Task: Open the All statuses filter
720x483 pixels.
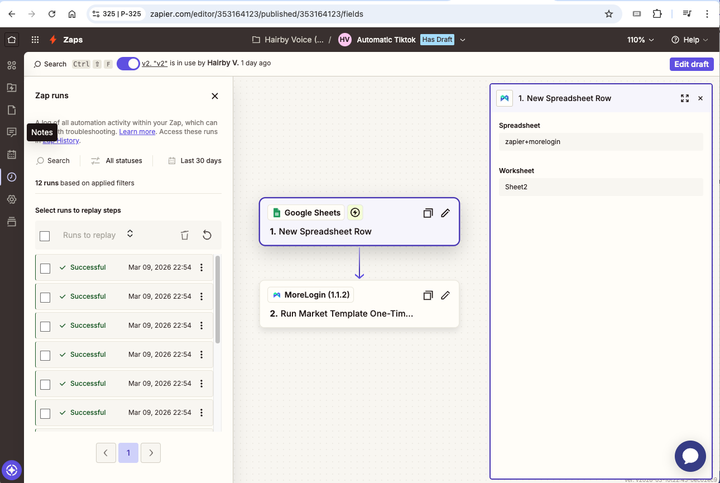Action: coord(117,161)
